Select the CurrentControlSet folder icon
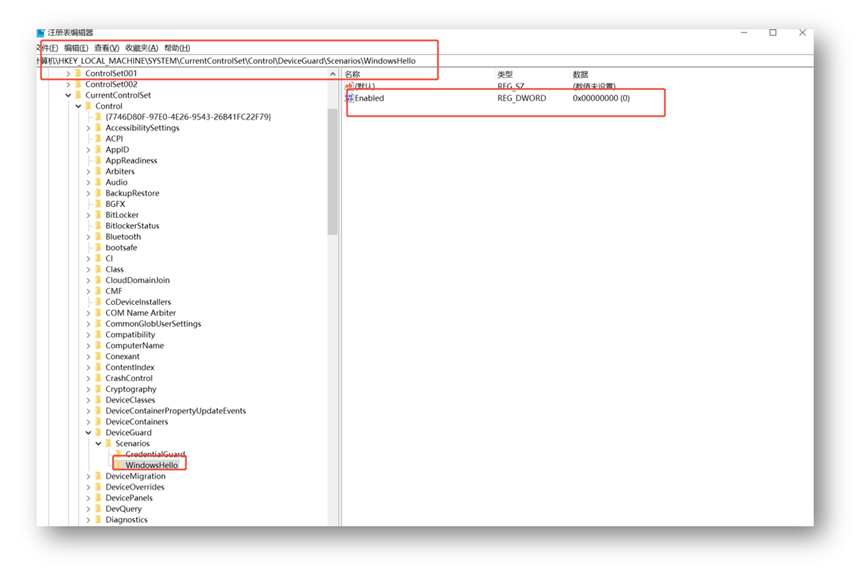The height and width of the screenshot is (568, 865). coord(78,95)
